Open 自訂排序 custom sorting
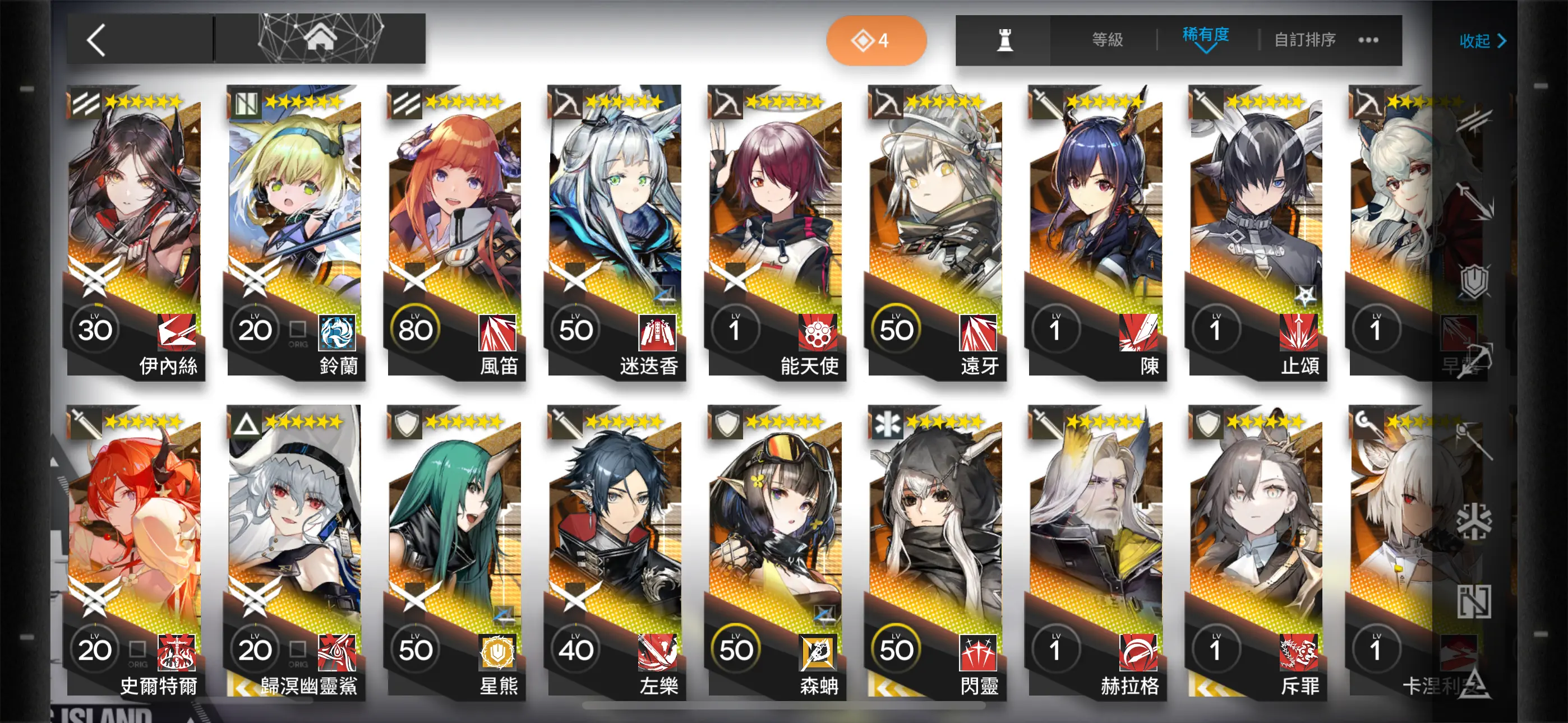 point(1305,40)
